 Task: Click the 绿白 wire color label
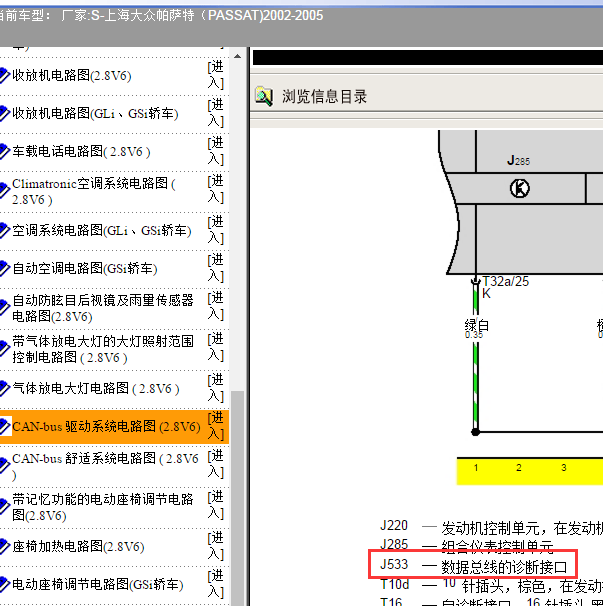point(477,325)
